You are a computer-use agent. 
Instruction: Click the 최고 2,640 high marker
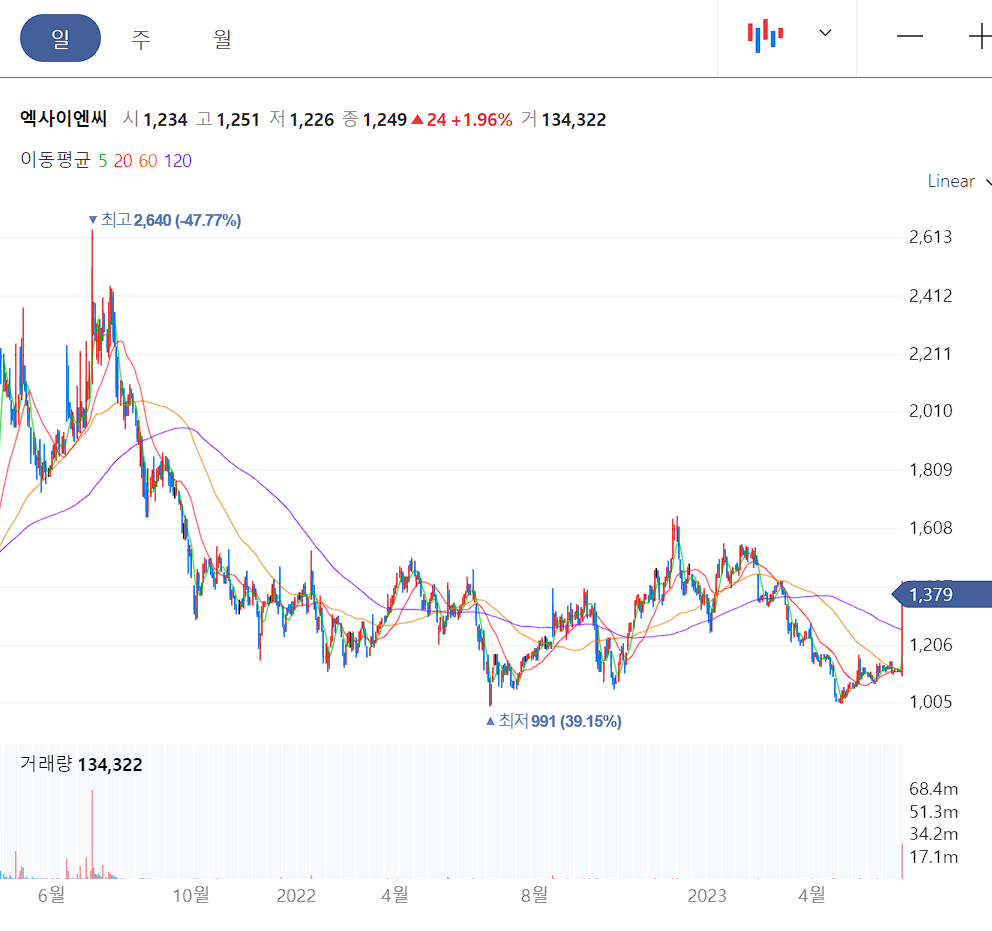164,220
